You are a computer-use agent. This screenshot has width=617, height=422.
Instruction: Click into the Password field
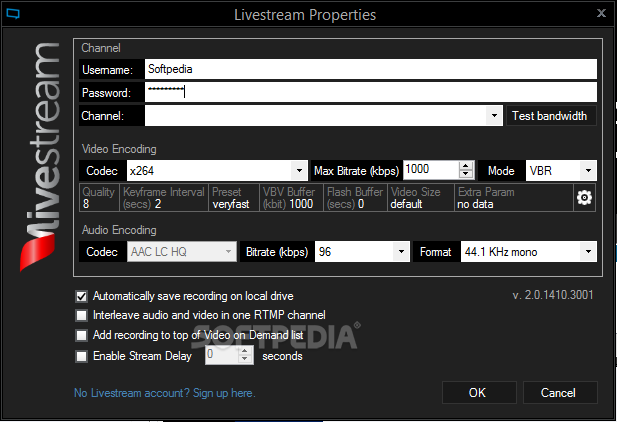coord(371,92)
